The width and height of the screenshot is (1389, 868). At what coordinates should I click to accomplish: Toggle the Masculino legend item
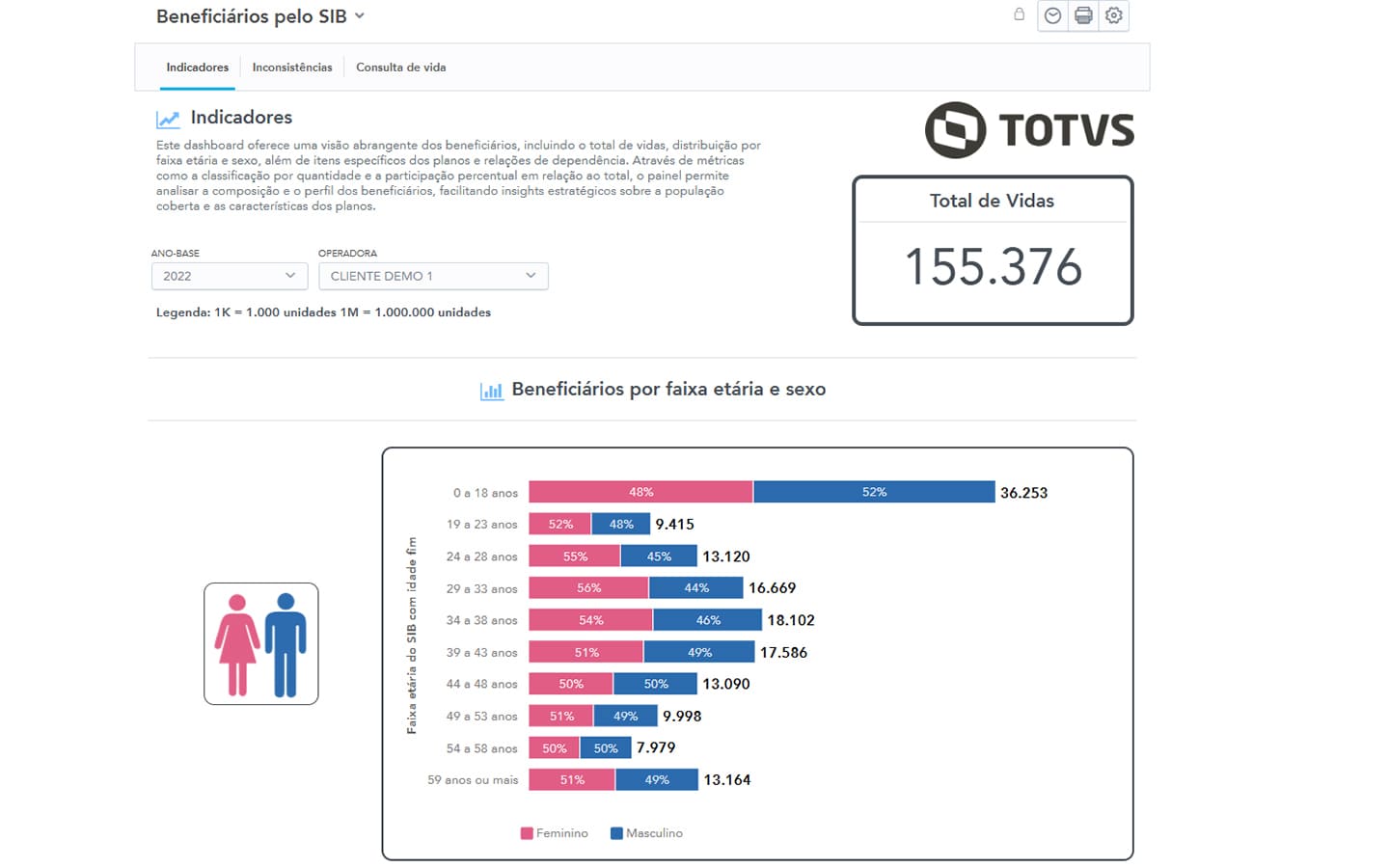[x=646, y=833]
